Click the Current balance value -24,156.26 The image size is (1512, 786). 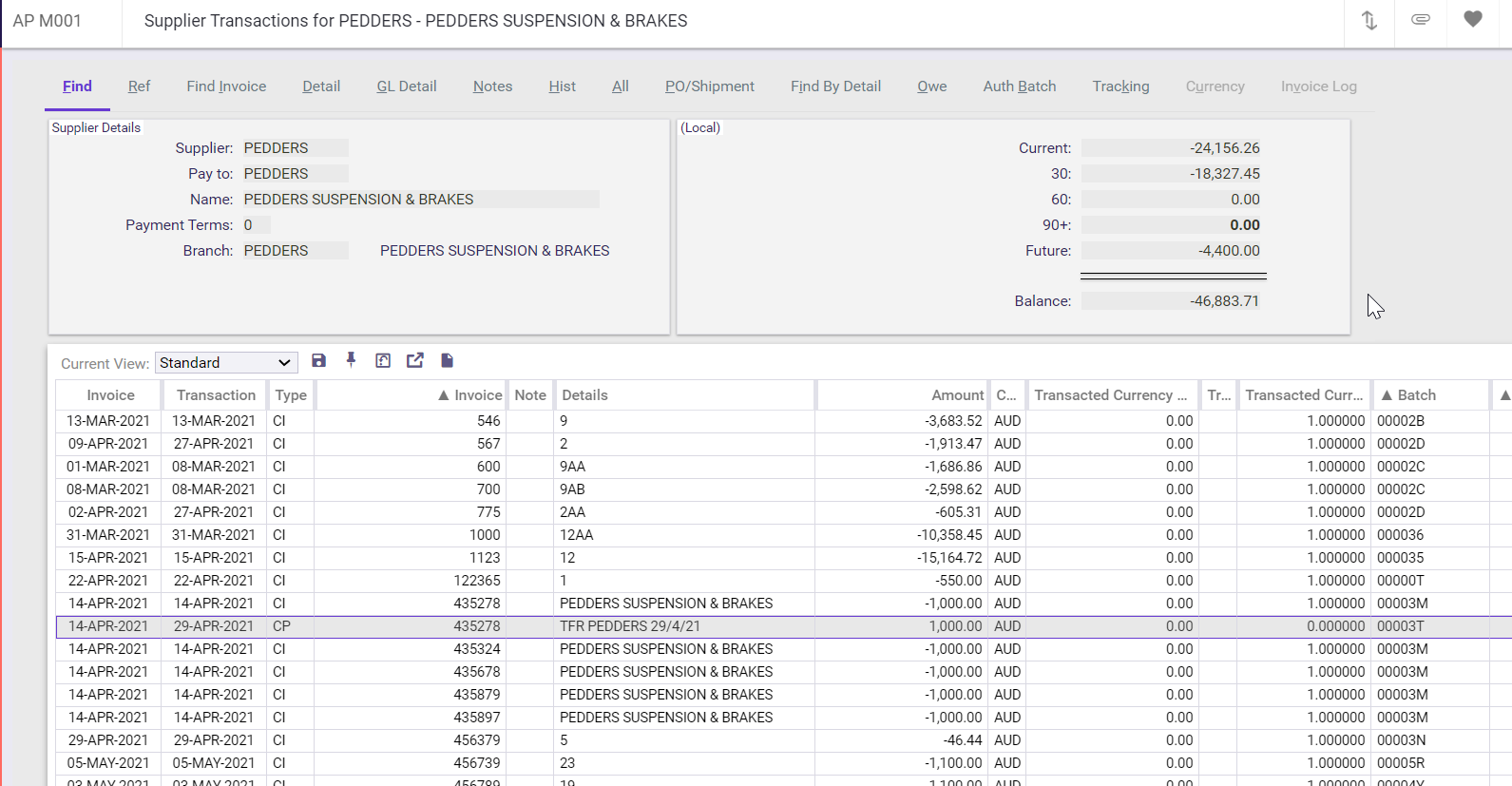[x=1173, y=148]
